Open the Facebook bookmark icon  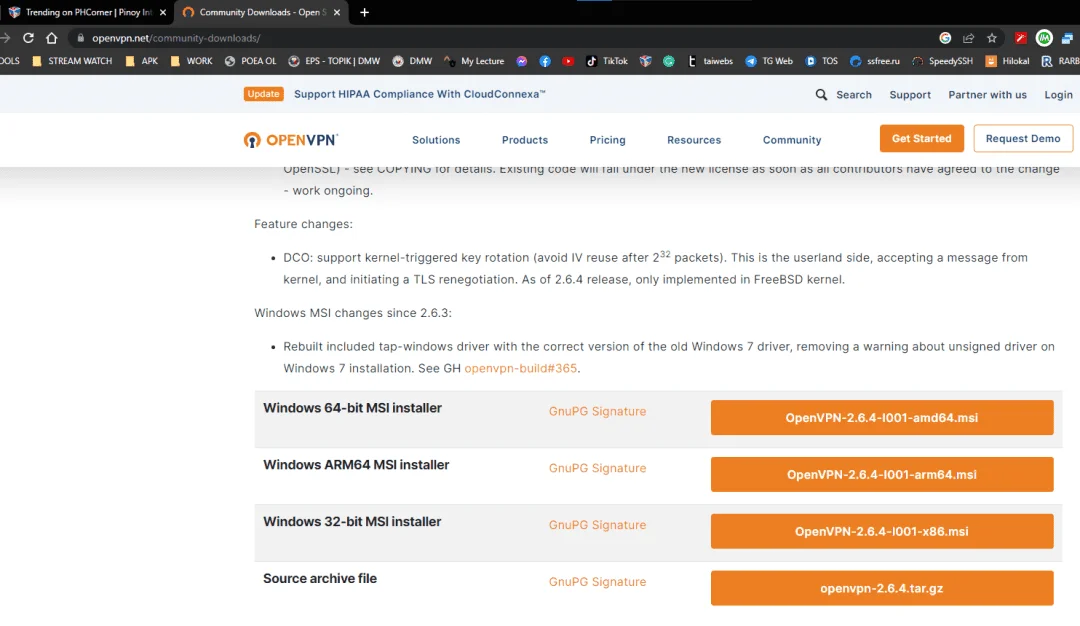(x=545, y=61)
